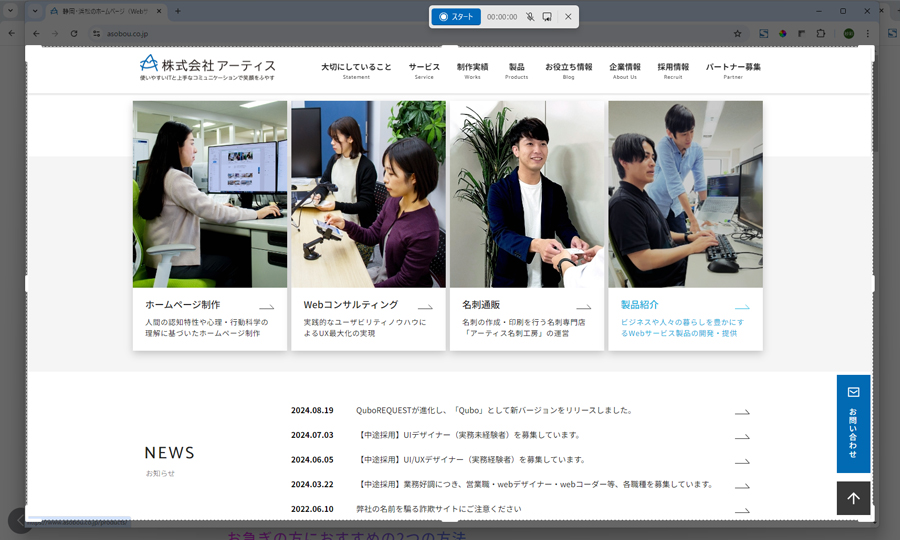
Task: Click the browser back button
Action: (36, 34)
